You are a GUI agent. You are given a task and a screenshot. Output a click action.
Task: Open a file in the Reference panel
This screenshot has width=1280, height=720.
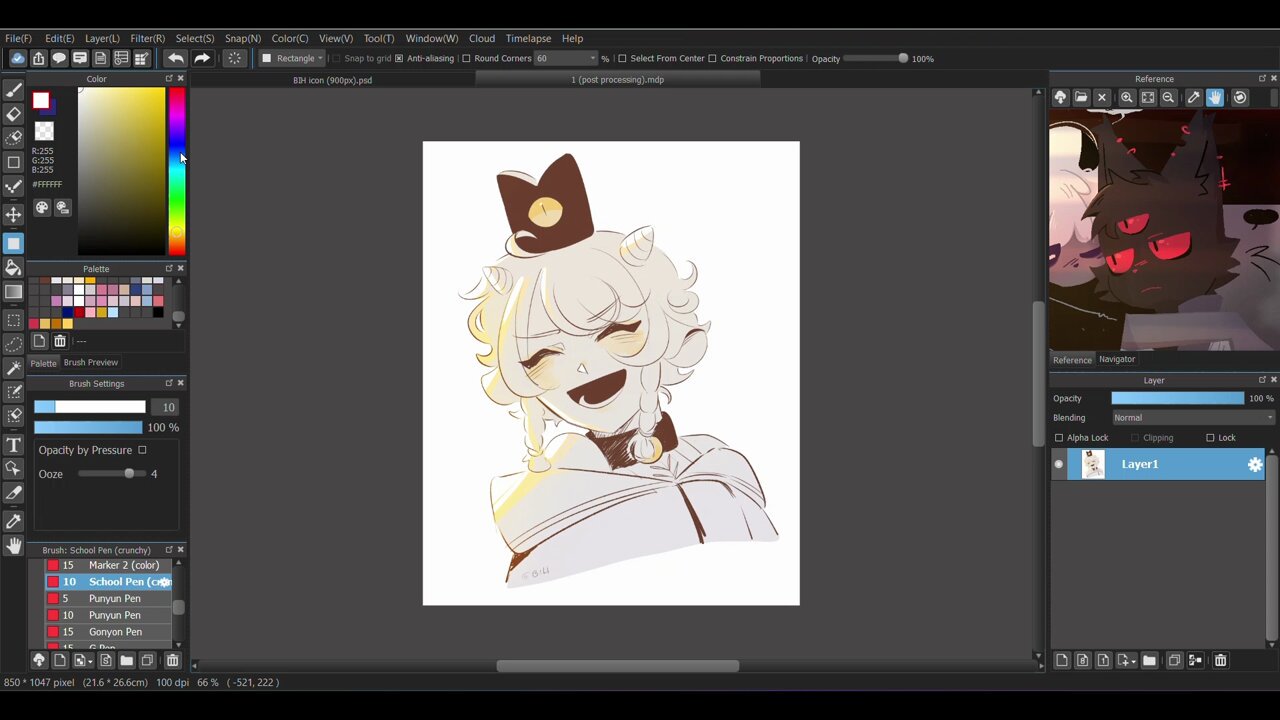click(x=1081, y=97)
